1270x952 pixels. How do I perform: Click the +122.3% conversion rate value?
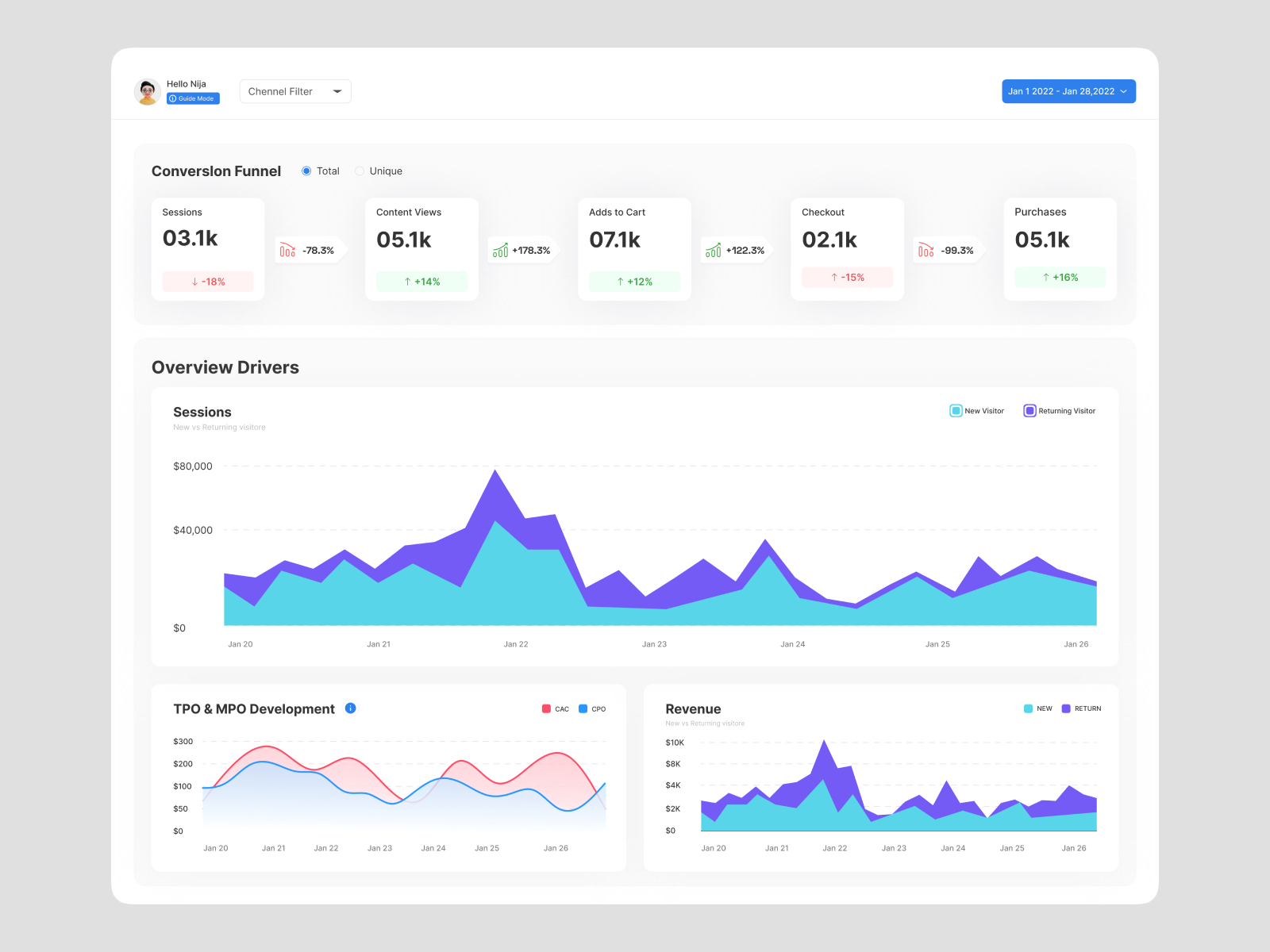[745, 250]
